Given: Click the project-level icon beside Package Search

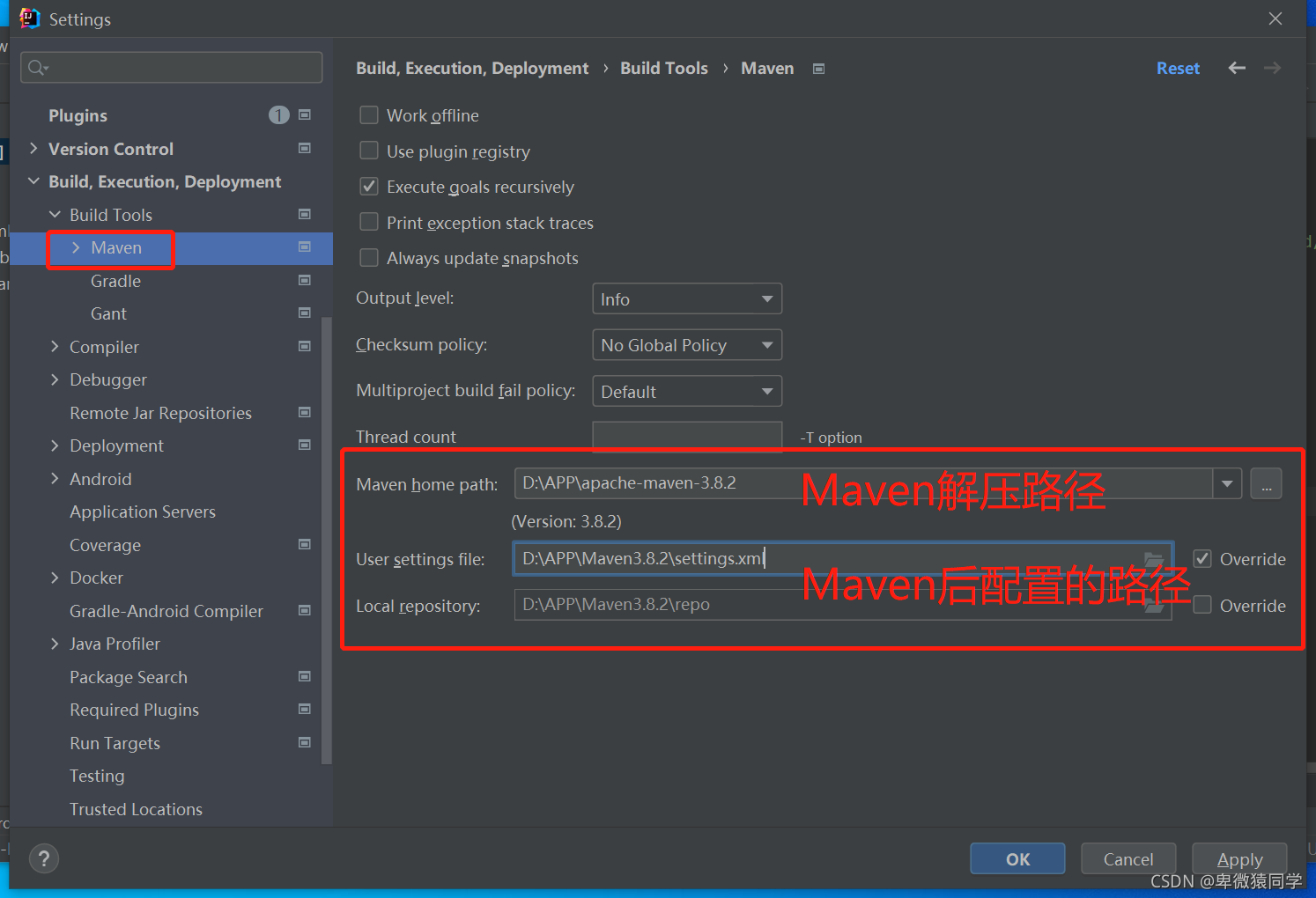Looking at the screenshot, I should tap(305, 676).
